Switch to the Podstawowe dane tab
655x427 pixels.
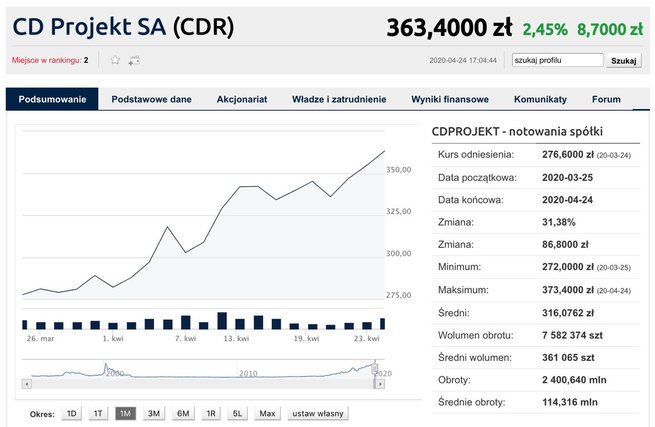[151, 99]
